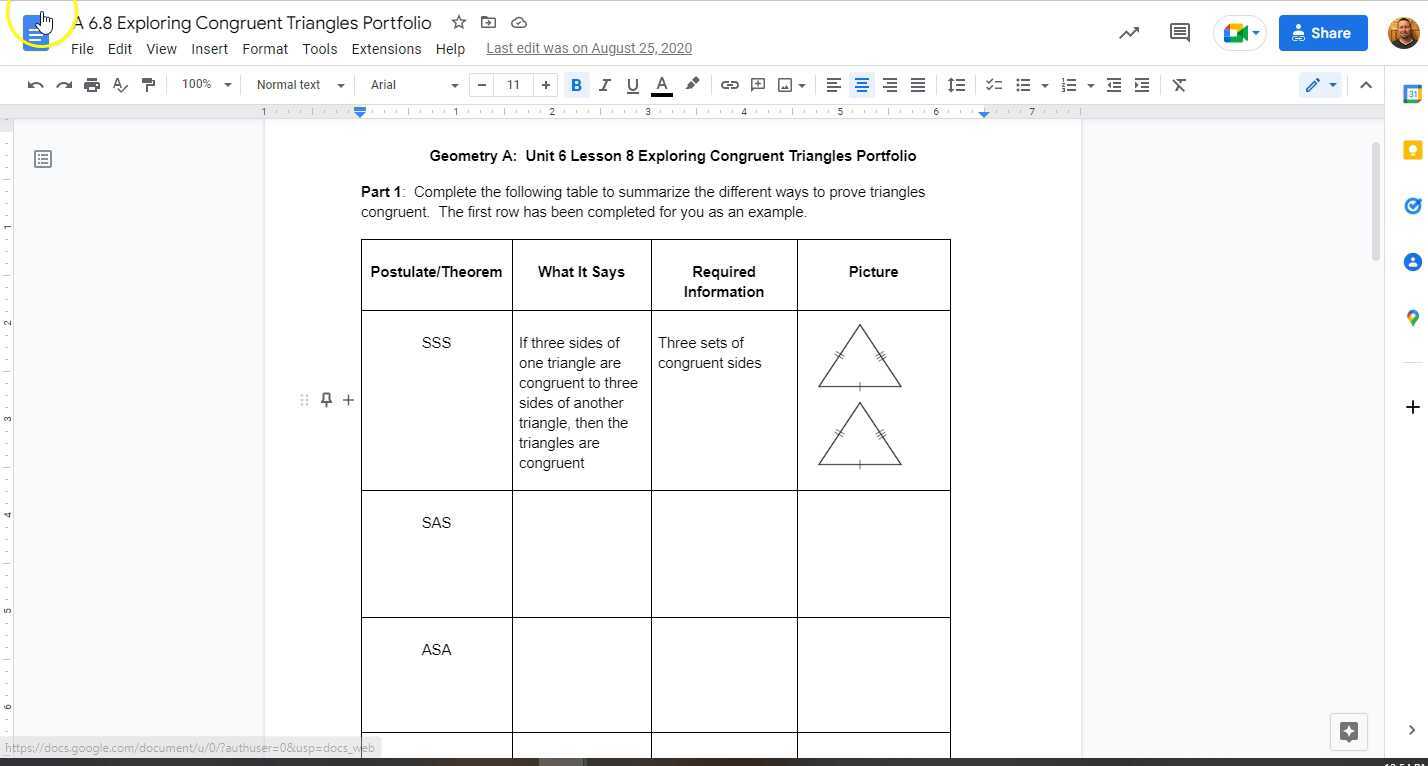Get add-ons with plus icon
This screenshot has height=766, width=1428.
coord(1412,407)
